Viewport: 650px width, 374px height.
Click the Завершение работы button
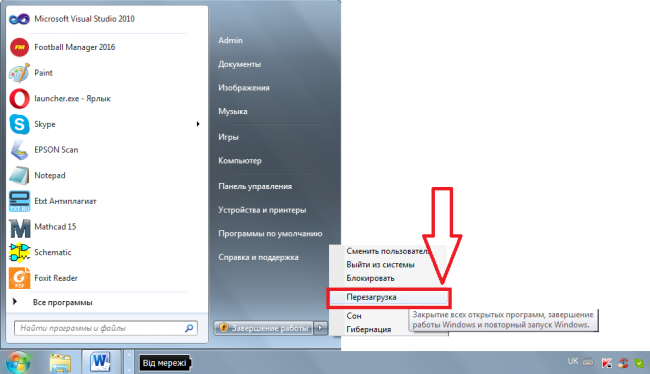tap(264, 328)
